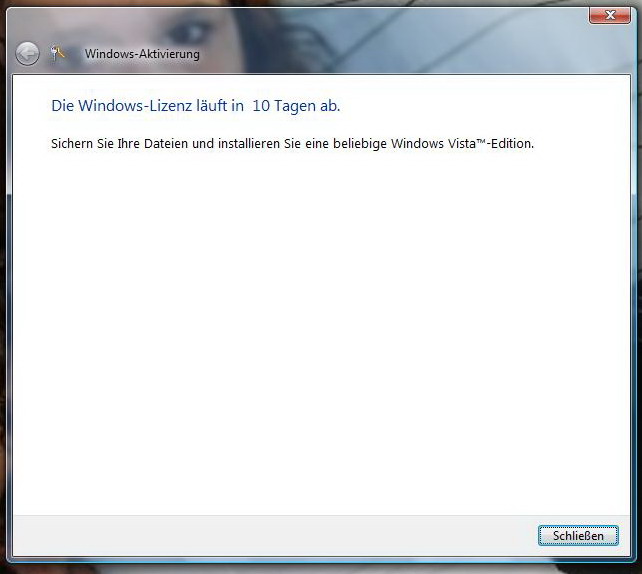Click the "Windows-Aktivierung" title text

[x=142, y=54]
